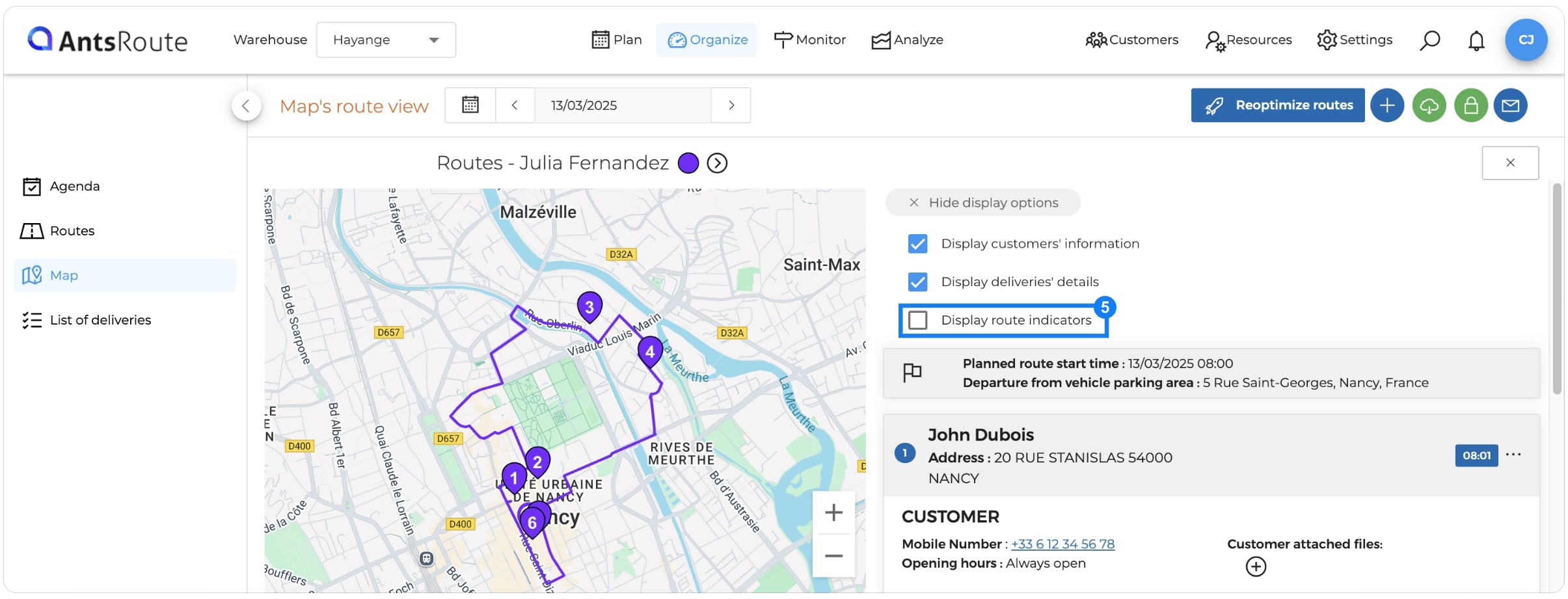Click map marker 2
This screenshot has width=1568, height=599.
coord(537,462)
